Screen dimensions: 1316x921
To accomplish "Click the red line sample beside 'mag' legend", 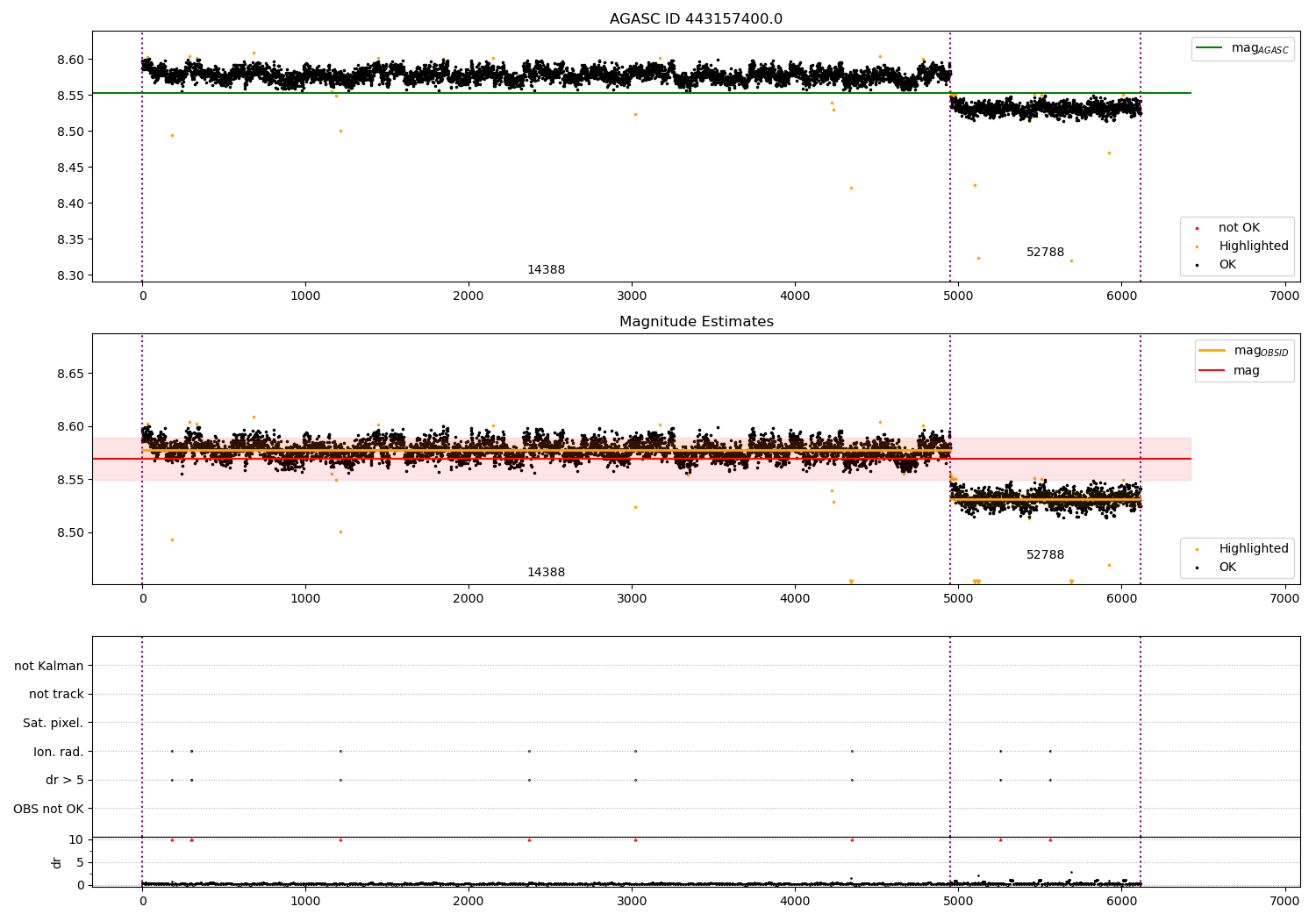I will click(1212, 370).
